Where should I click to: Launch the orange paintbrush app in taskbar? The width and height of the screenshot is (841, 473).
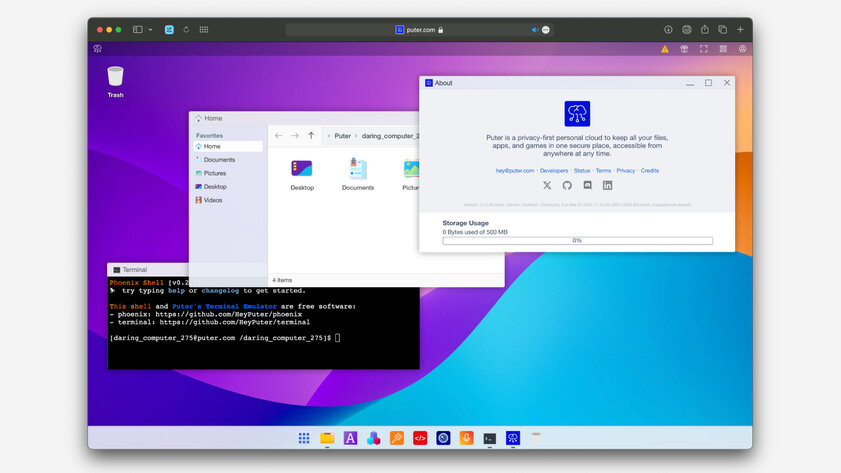(397, 438)
